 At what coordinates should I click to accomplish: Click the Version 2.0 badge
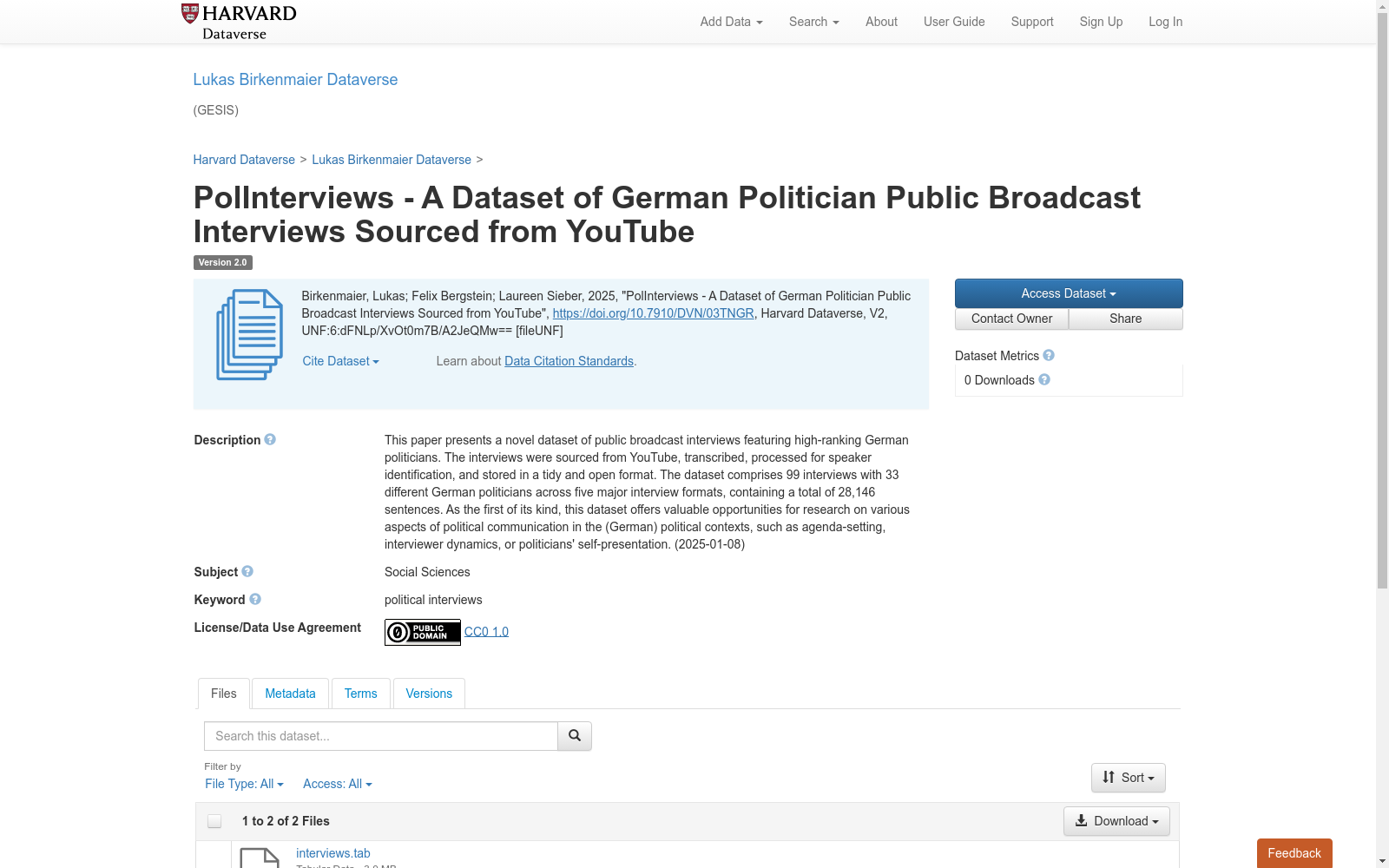[223, 262]
